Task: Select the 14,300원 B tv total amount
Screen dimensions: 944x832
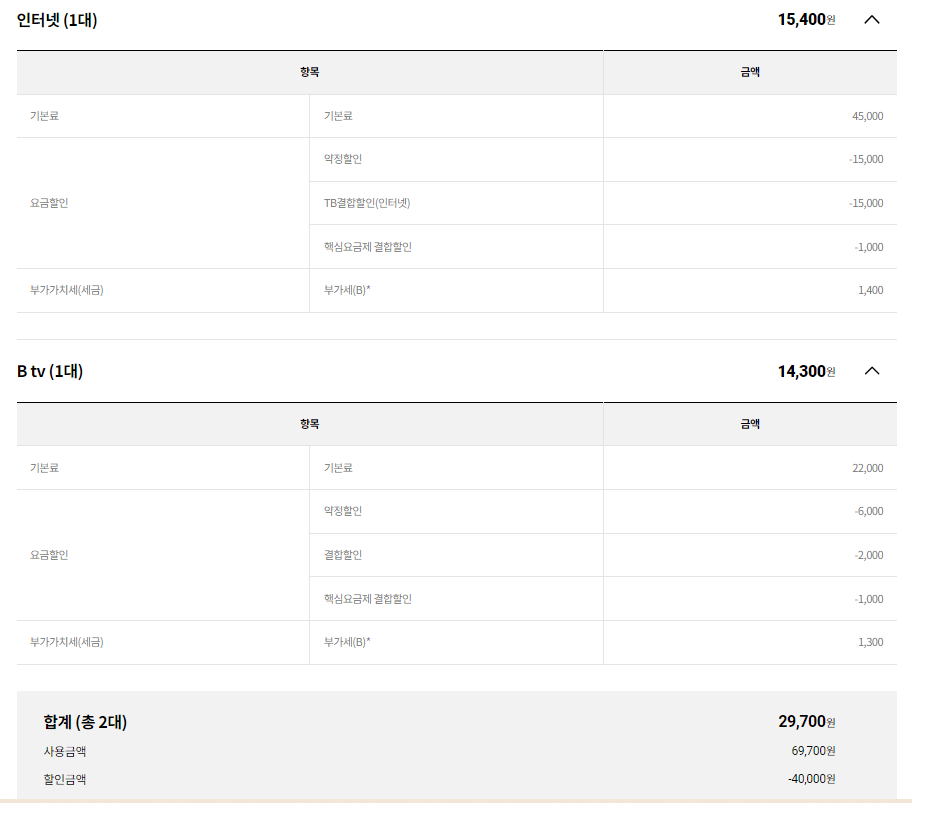Action: click(806, 371)
